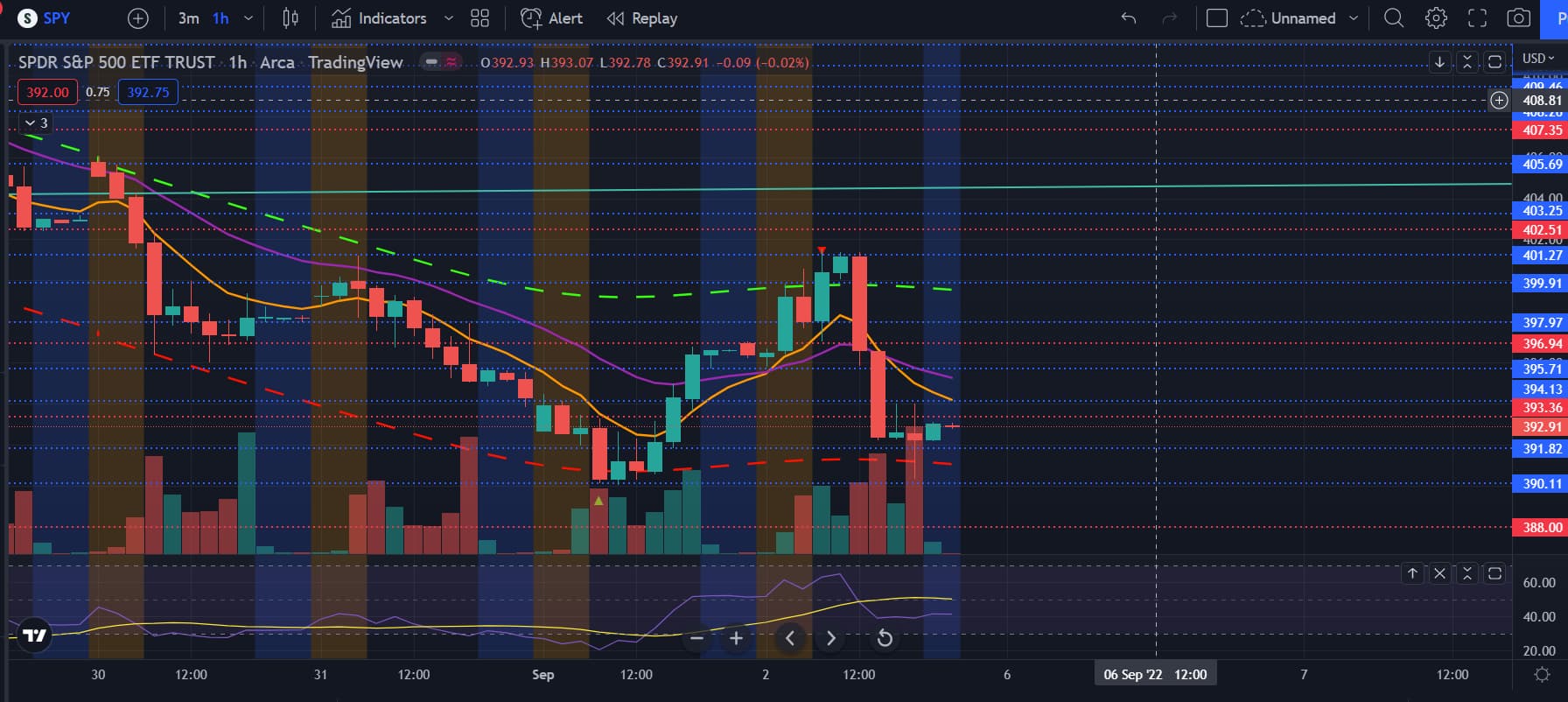Redo the last chart action
This screenshot has height=702, width=1568.
pyautogui.click(x=1170, y=18)
